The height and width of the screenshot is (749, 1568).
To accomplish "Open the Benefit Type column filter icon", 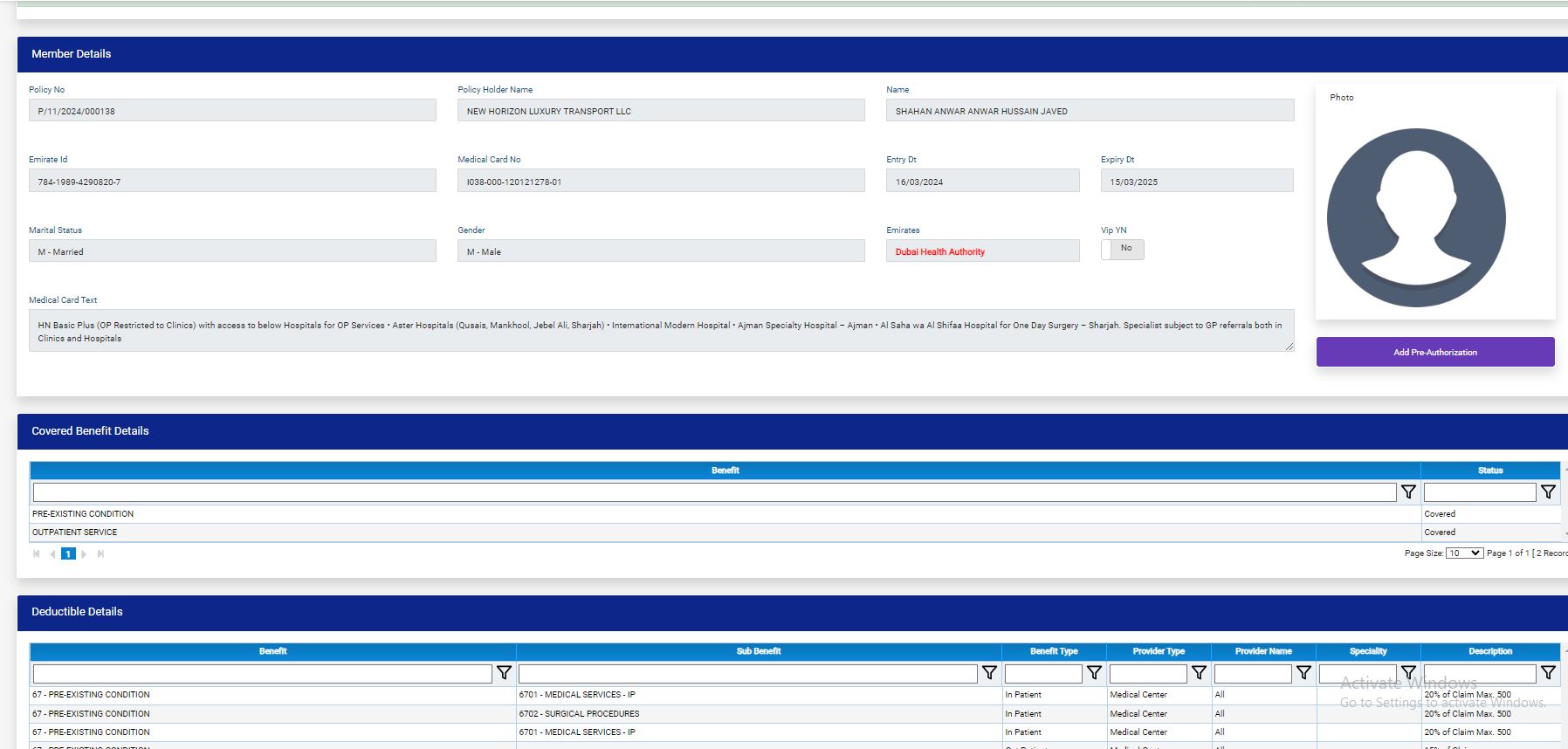I will 1094,673.
